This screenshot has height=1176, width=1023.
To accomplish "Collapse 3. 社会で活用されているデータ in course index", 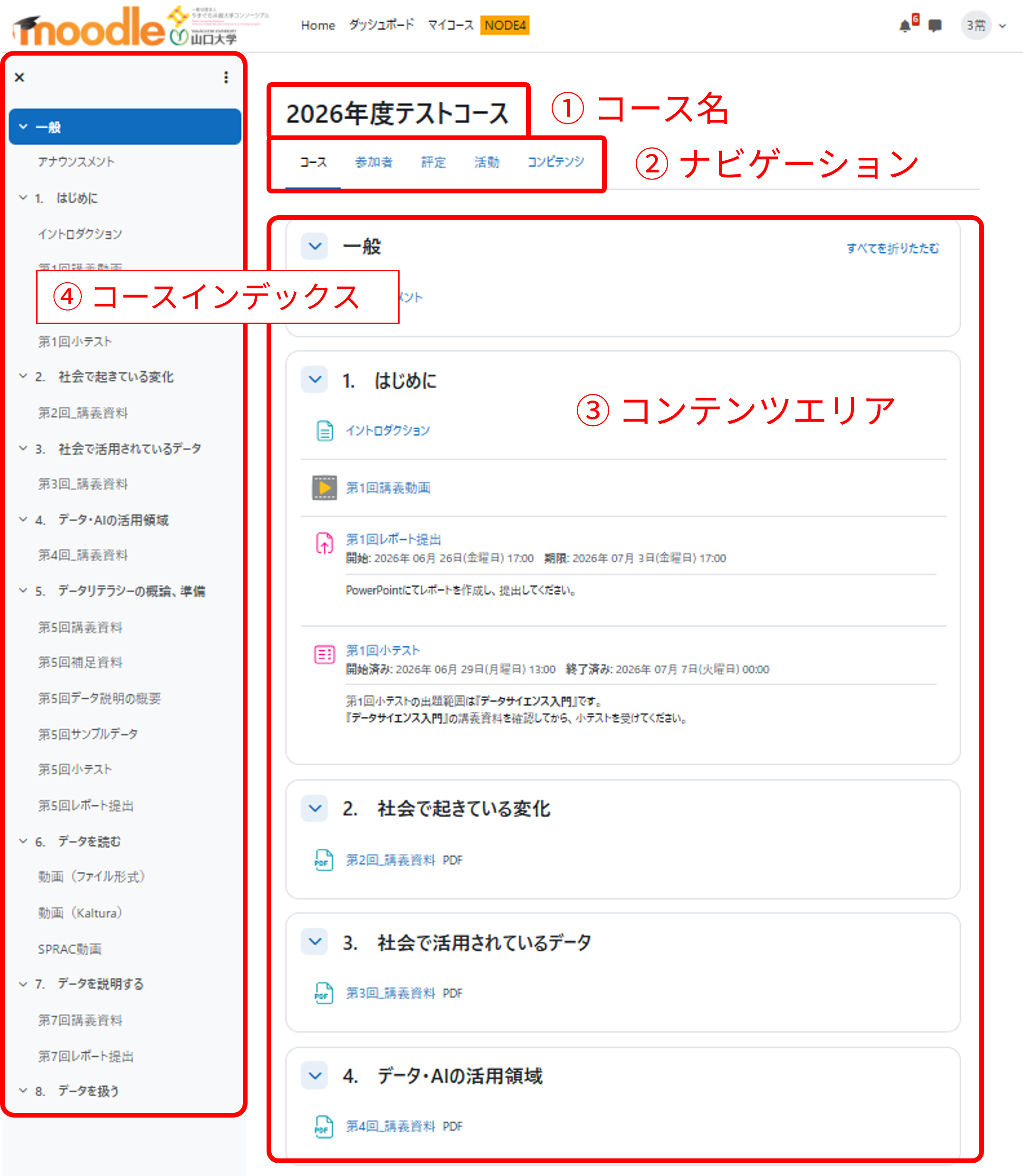I will pos(23,449).
